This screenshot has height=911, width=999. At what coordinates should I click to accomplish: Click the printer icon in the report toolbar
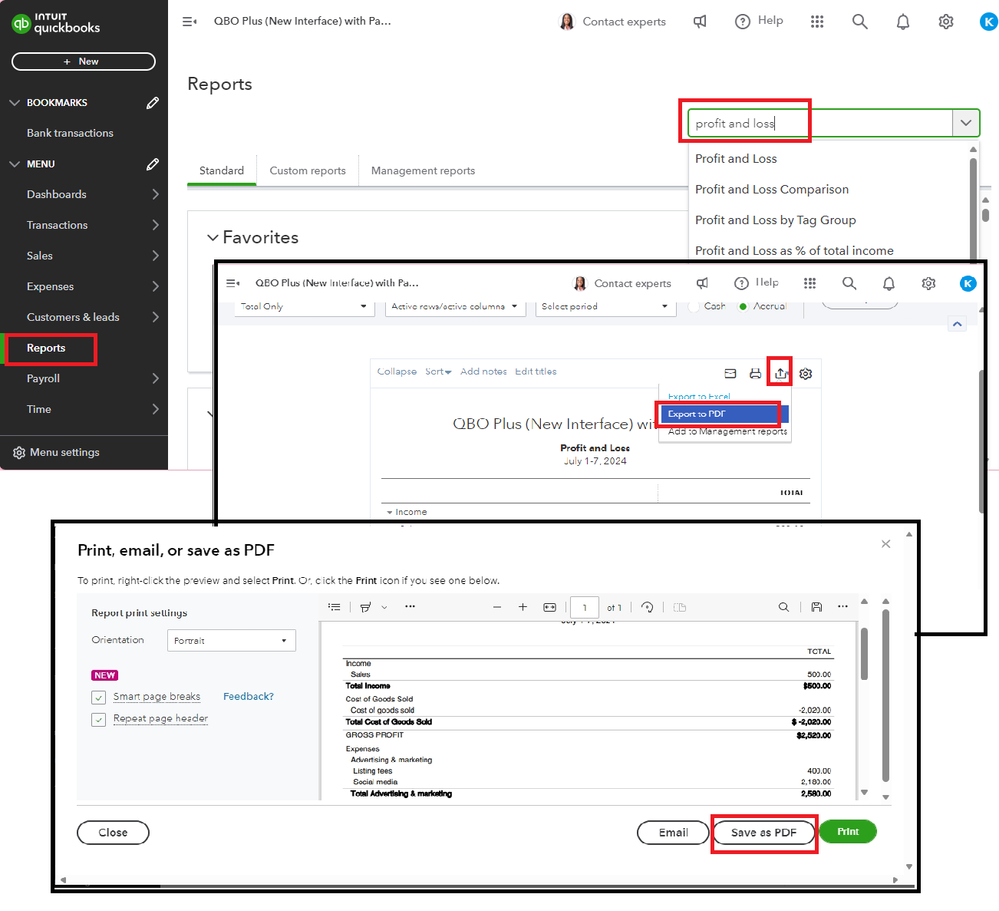(x=755, y=373)
